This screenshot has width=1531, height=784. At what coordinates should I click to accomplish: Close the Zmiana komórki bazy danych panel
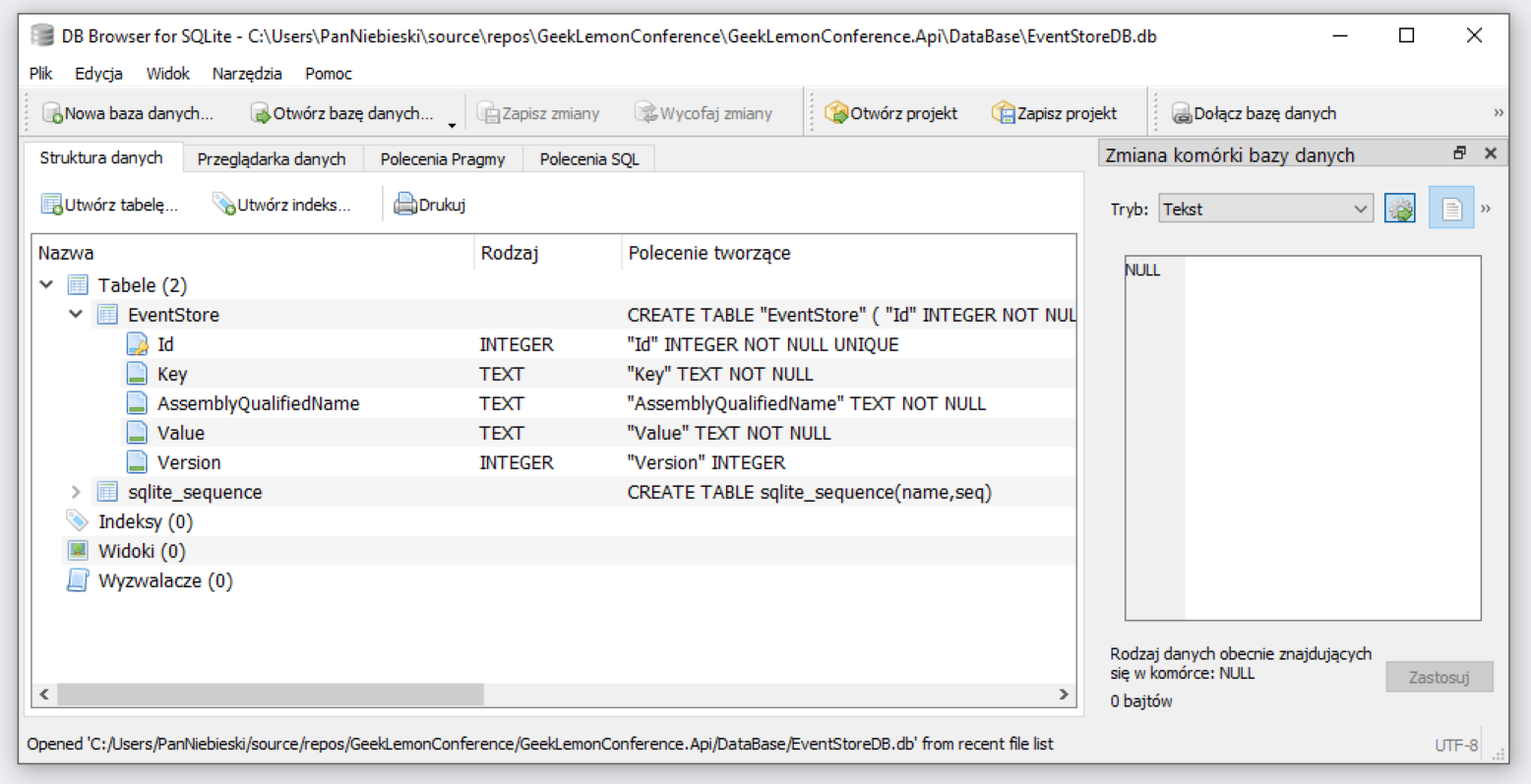1491,153
